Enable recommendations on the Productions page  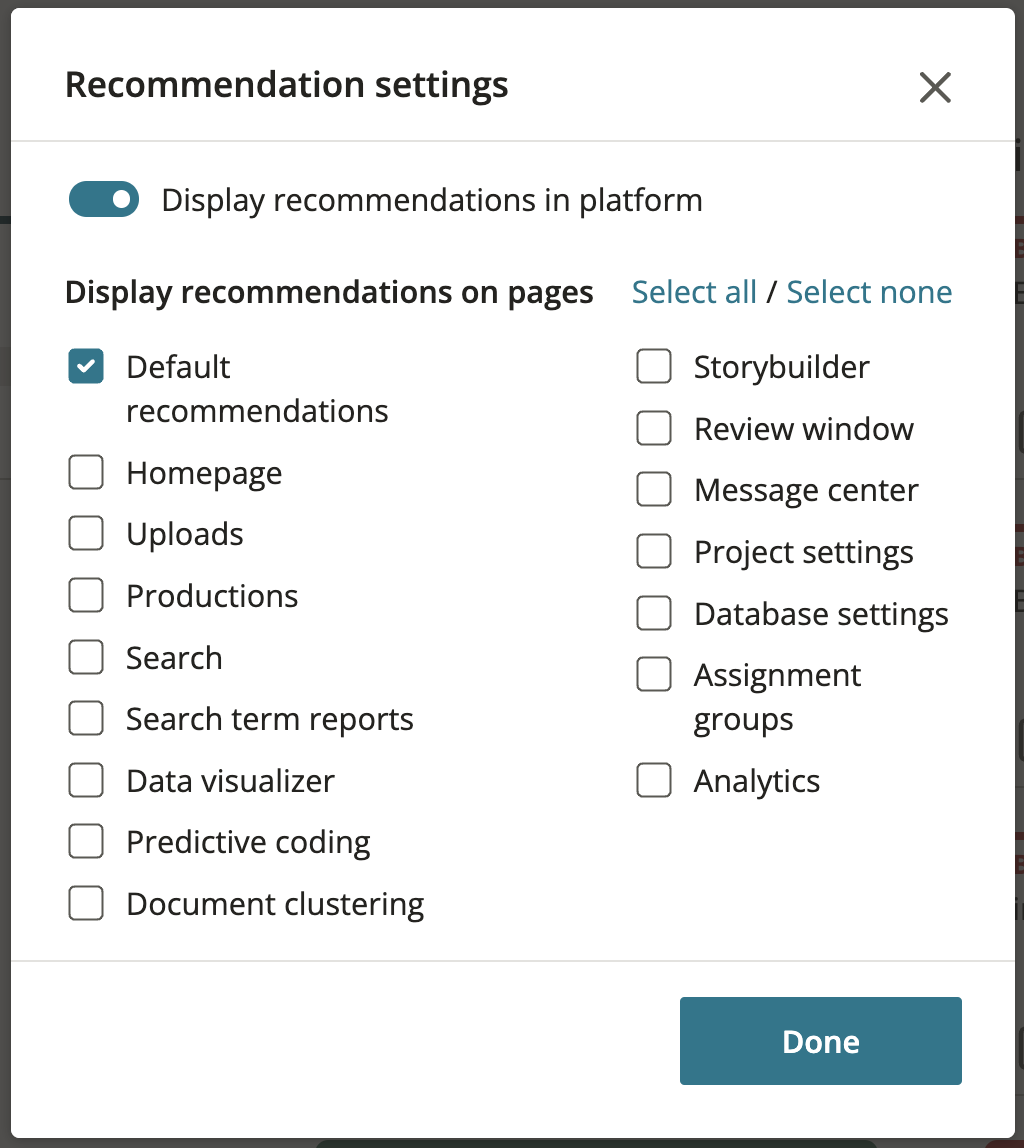tap(86, 594)
